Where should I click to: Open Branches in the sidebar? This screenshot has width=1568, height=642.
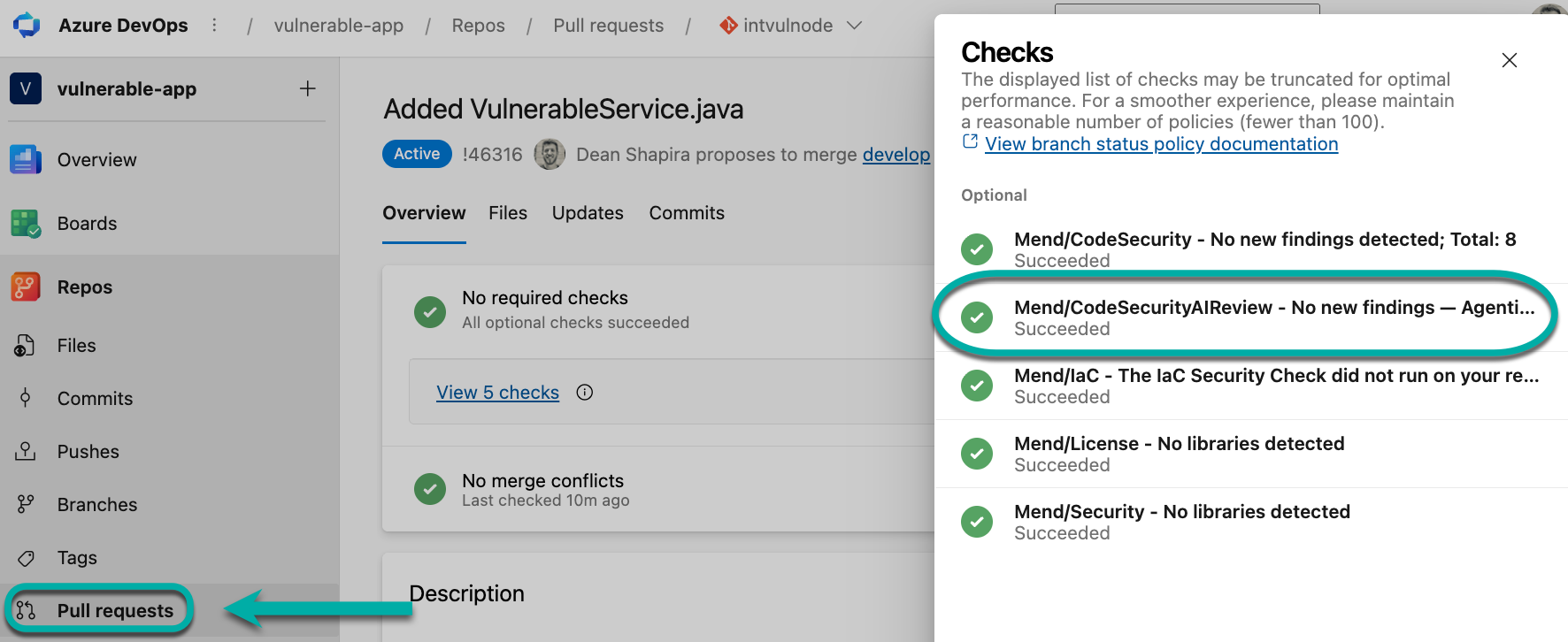coord(97,505)
